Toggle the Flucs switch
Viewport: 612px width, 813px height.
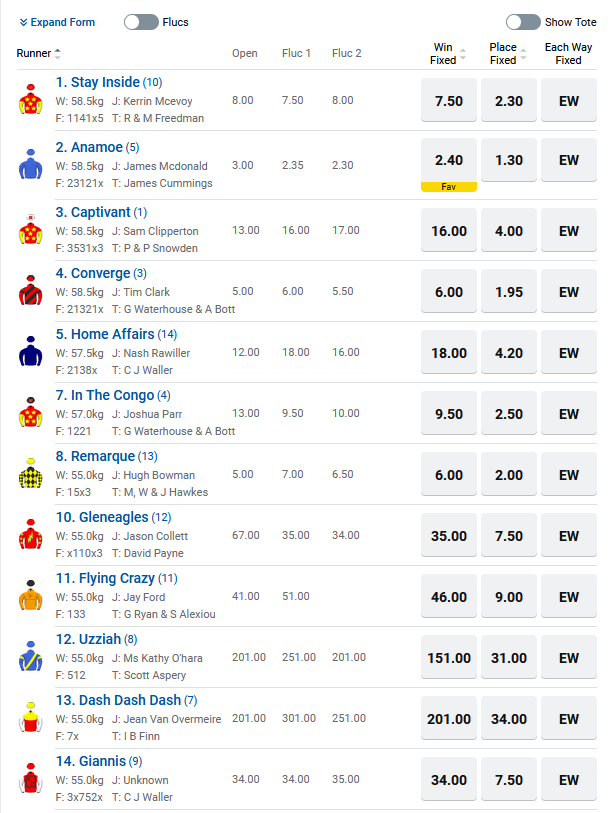[x=141, y=22]
